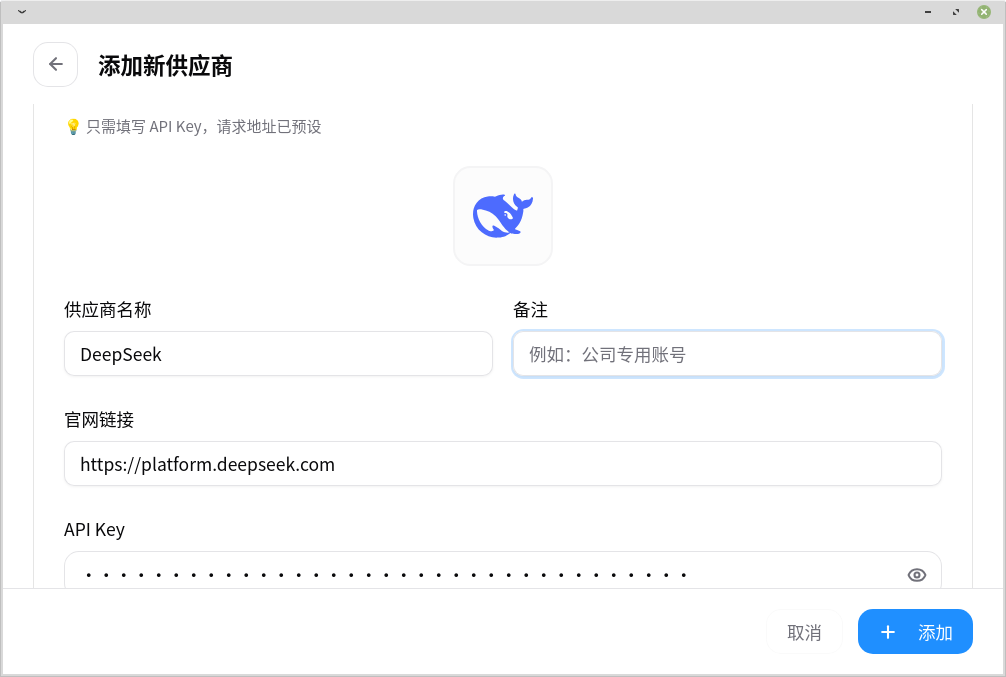Click the 官网链接 label
This screenshot has height=677, width=1006.
click(99, 420)
